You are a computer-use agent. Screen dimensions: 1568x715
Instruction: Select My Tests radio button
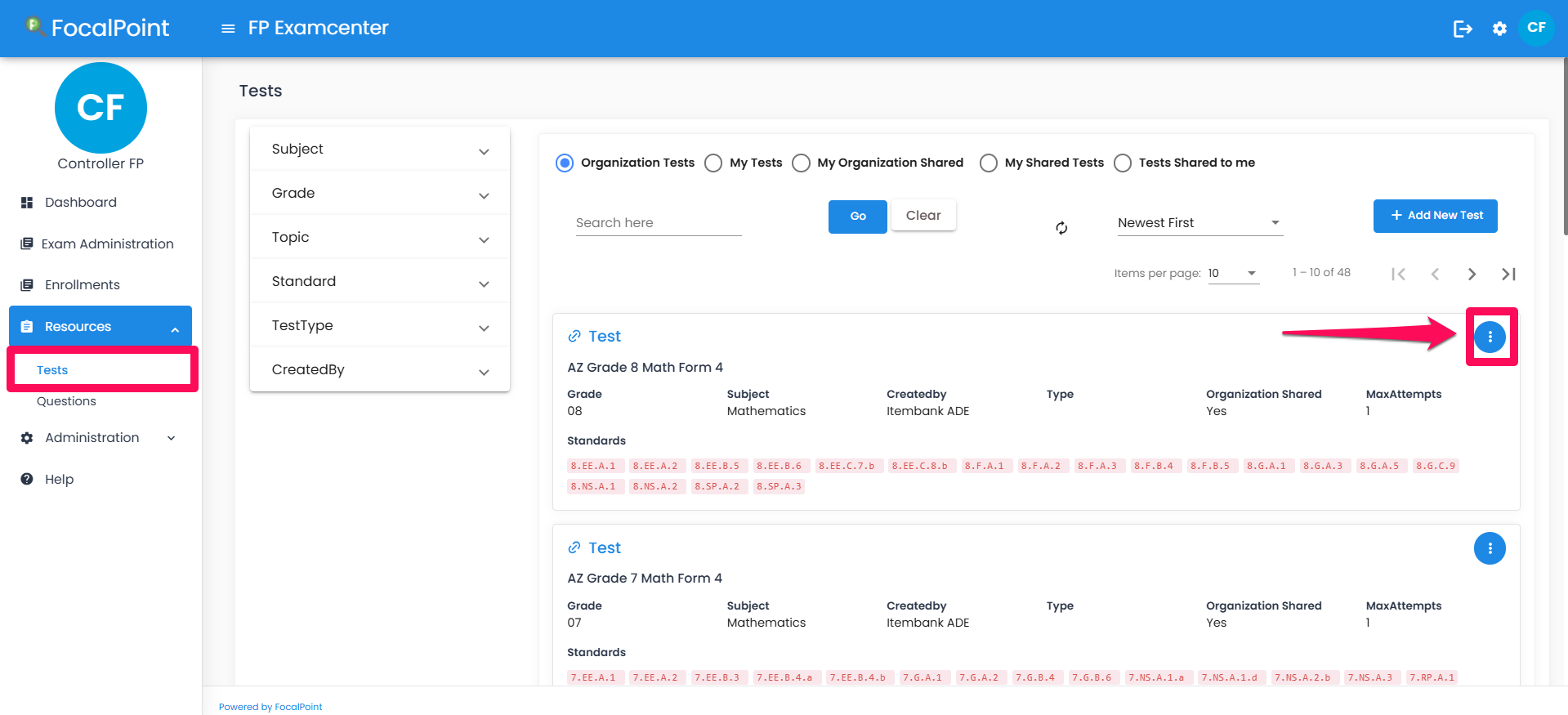(x=713, y=163)
